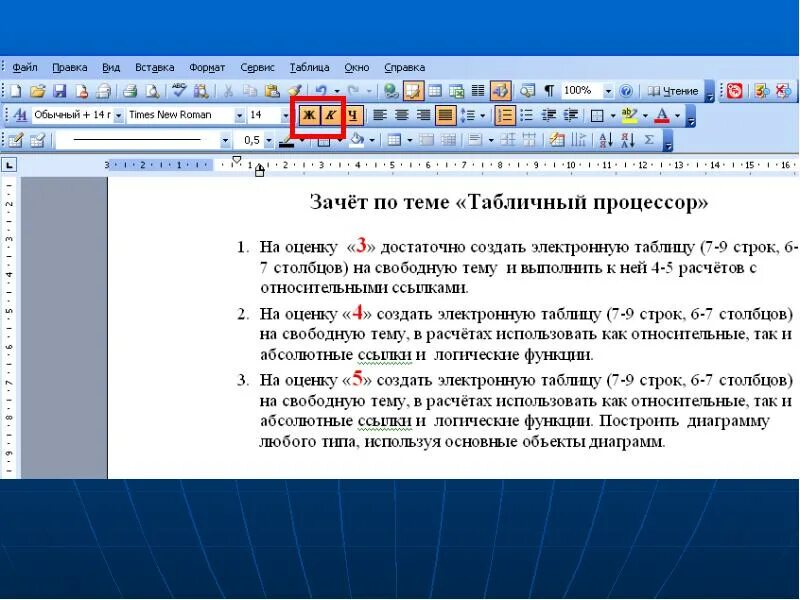
Task: Increase the paragraph indent
Action: click(x=571, y=116)
